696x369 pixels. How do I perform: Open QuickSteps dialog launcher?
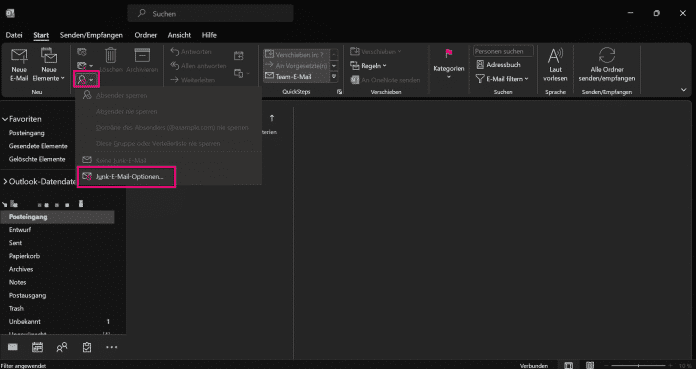click(340, 92)
